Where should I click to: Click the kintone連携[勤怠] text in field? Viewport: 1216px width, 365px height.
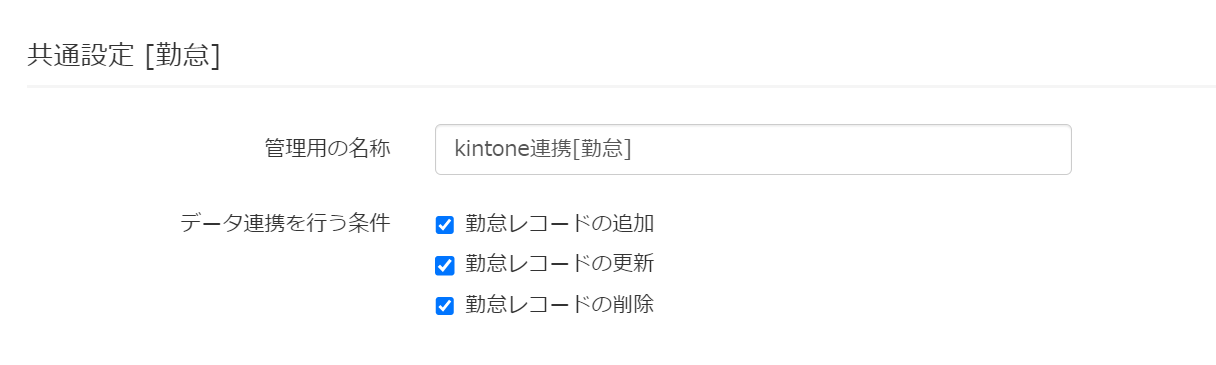click(542, 149)
